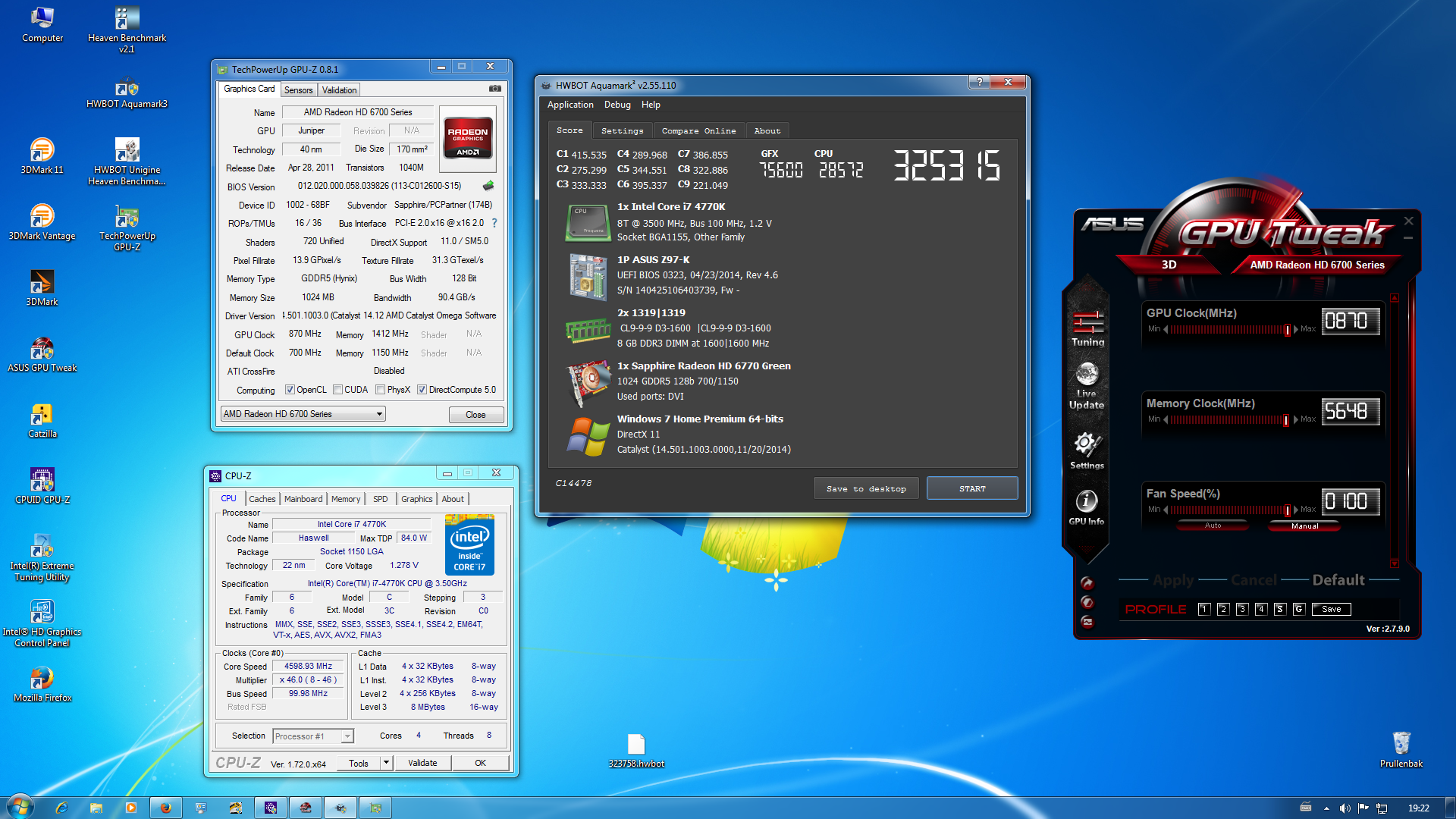Set fan speed mode to Auto
This screenshot has height=819, width=1456.
coord(1213,526)
